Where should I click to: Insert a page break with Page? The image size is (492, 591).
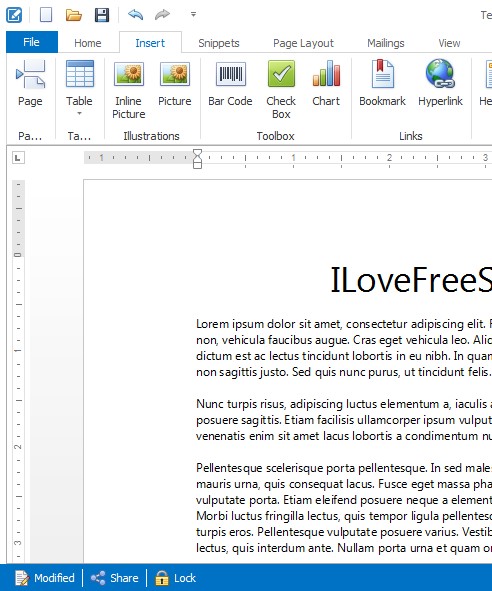coord(30,84)
